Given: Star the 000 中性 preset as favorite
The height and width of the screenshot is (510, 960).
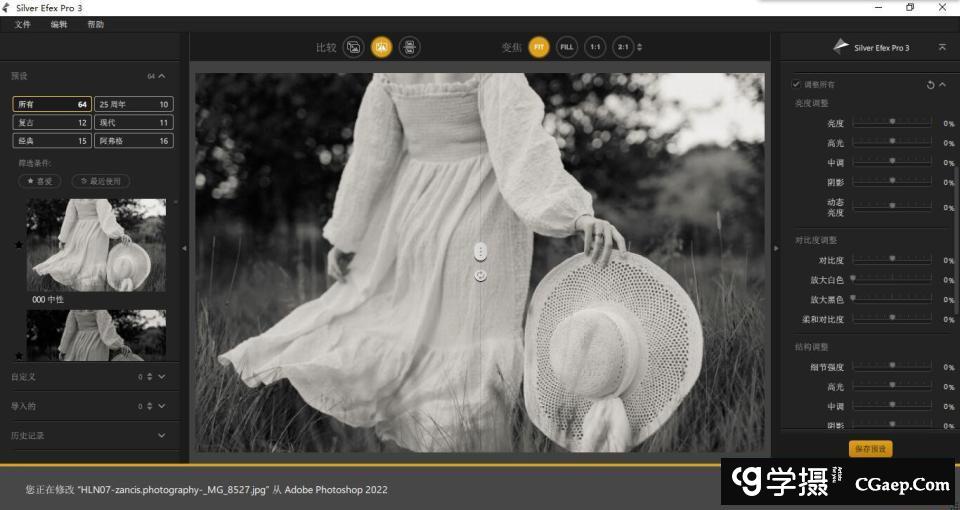Looking at the screenshot, I should (x=18, y=244).
